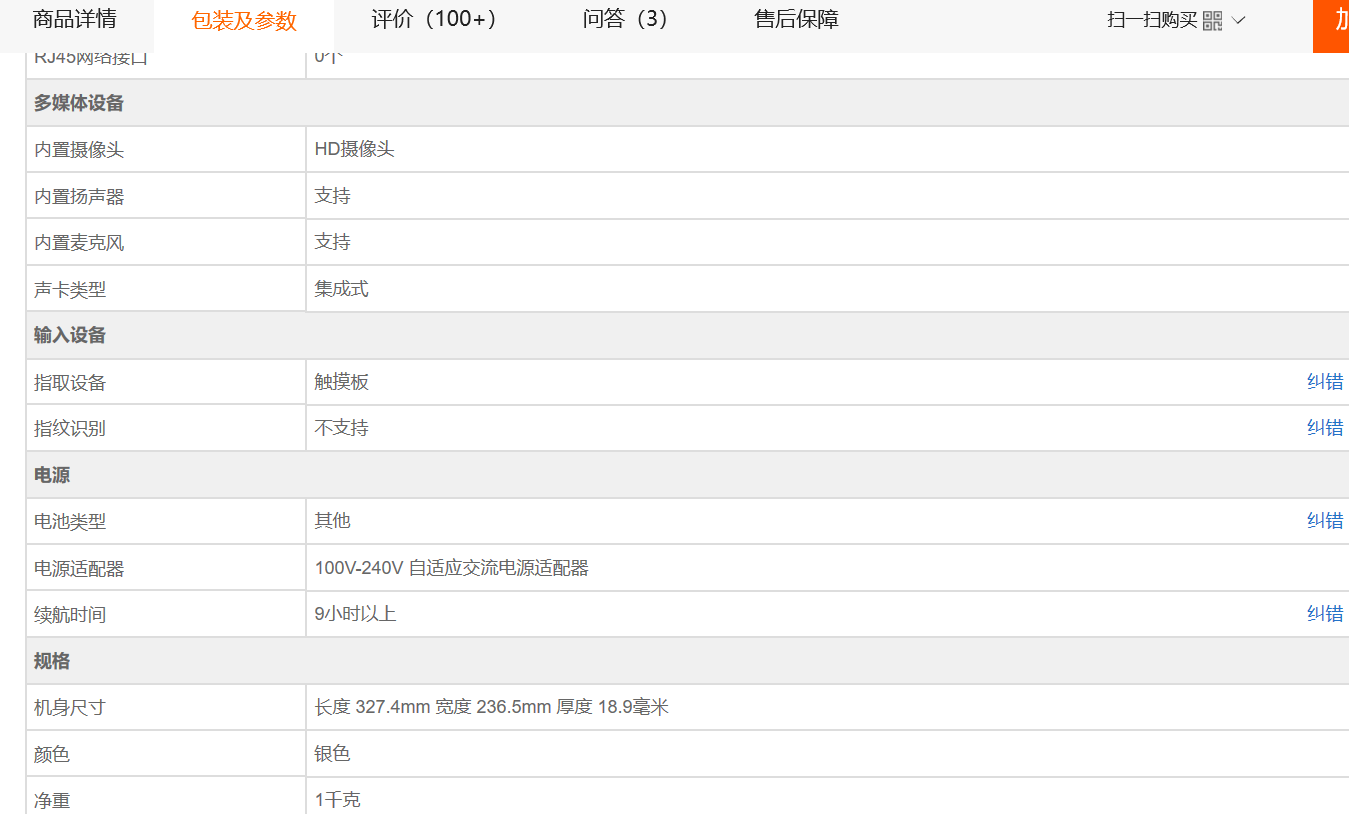
Task: Click the 电池类型 label
Action: coord(70,522)
